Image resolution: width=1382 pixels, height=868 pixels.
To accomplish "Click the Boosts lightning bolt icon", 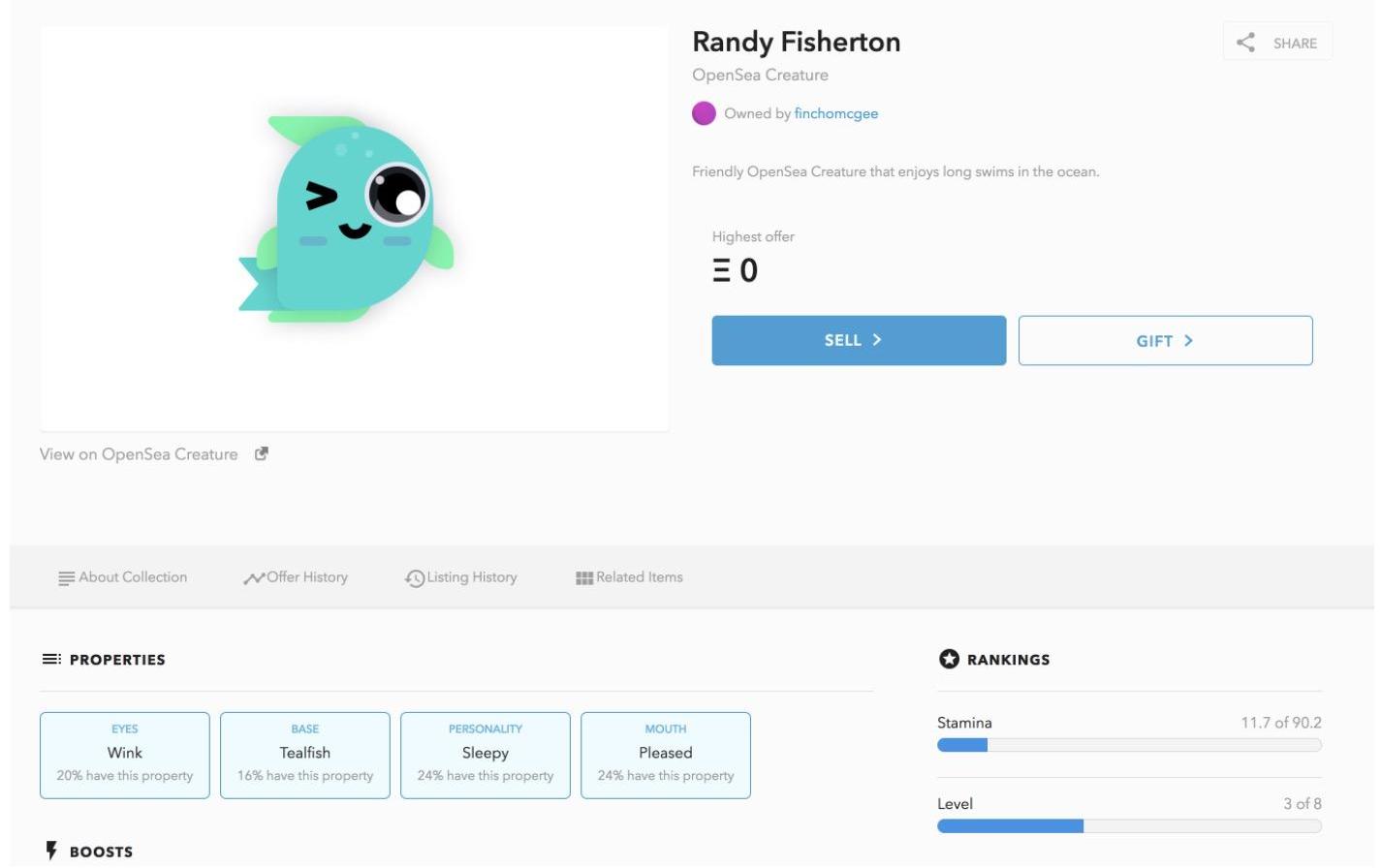I will coord(52,851).
